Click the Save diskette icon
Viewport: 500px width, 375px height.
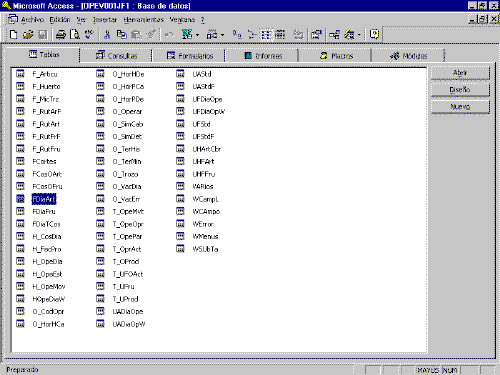coord(43,34)
